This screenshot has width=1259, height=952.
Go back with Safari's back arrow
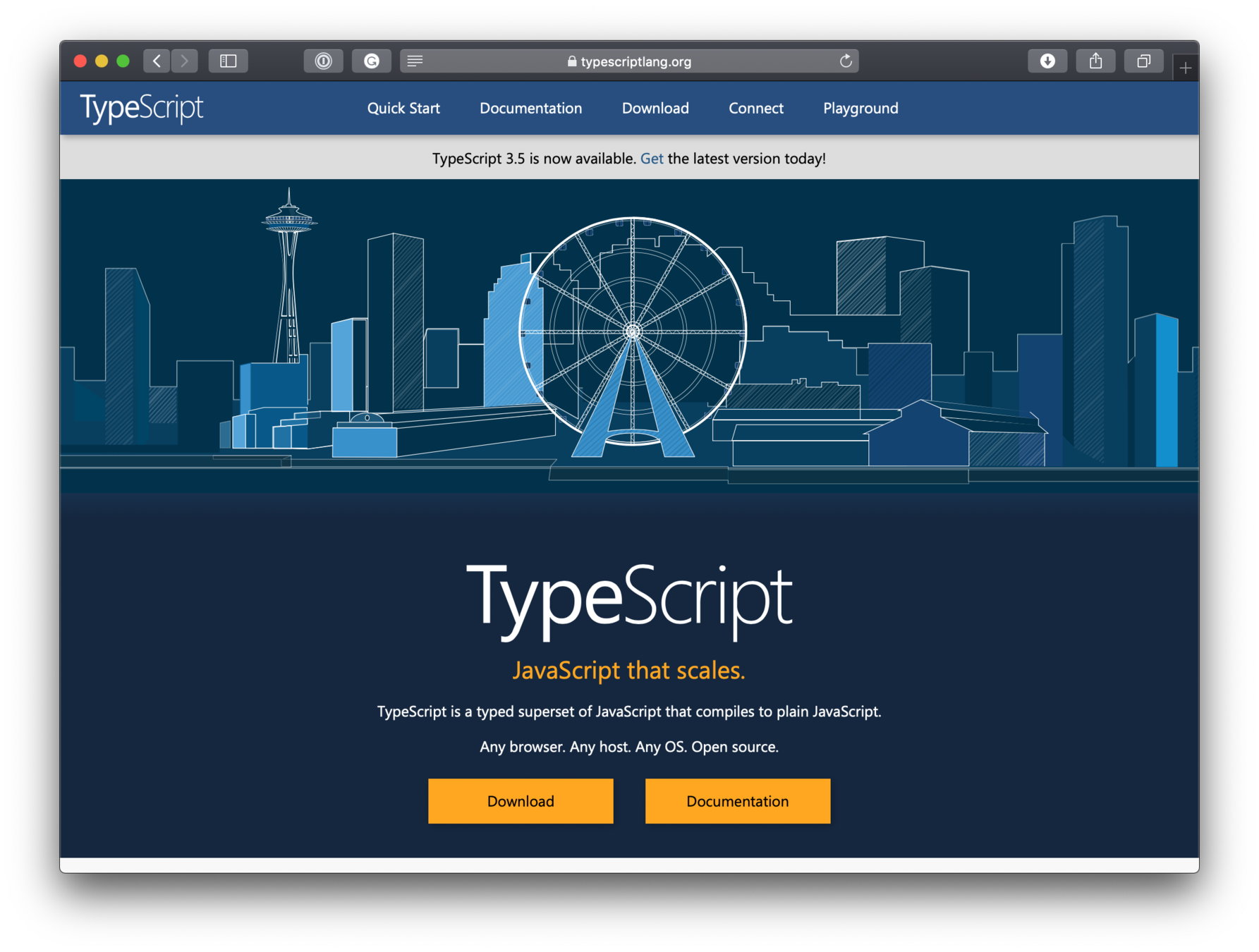click(x=157, y=61)
